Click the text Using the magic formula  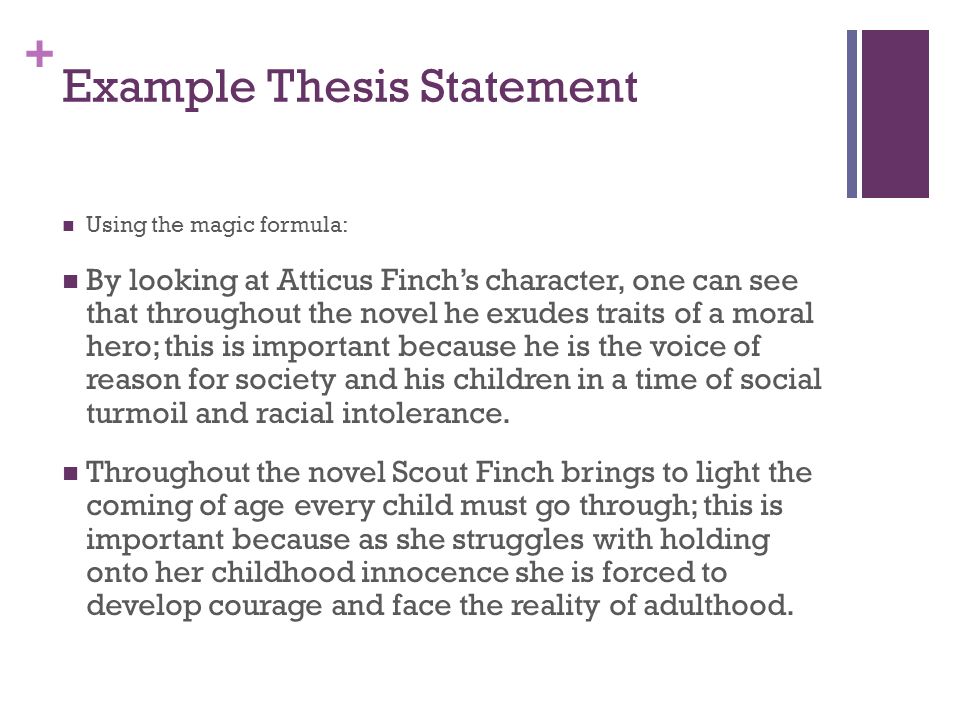(x=217, y=225)
